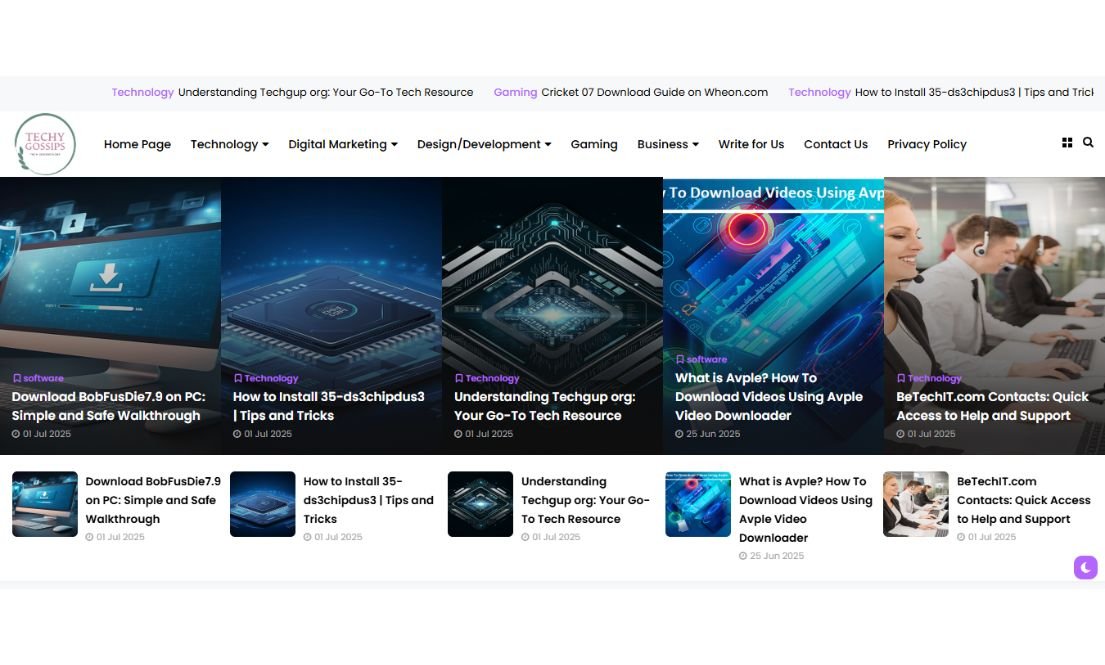
Task: Open ticker headline Cricket 07 Download Guide
Action: click(655, 92)
